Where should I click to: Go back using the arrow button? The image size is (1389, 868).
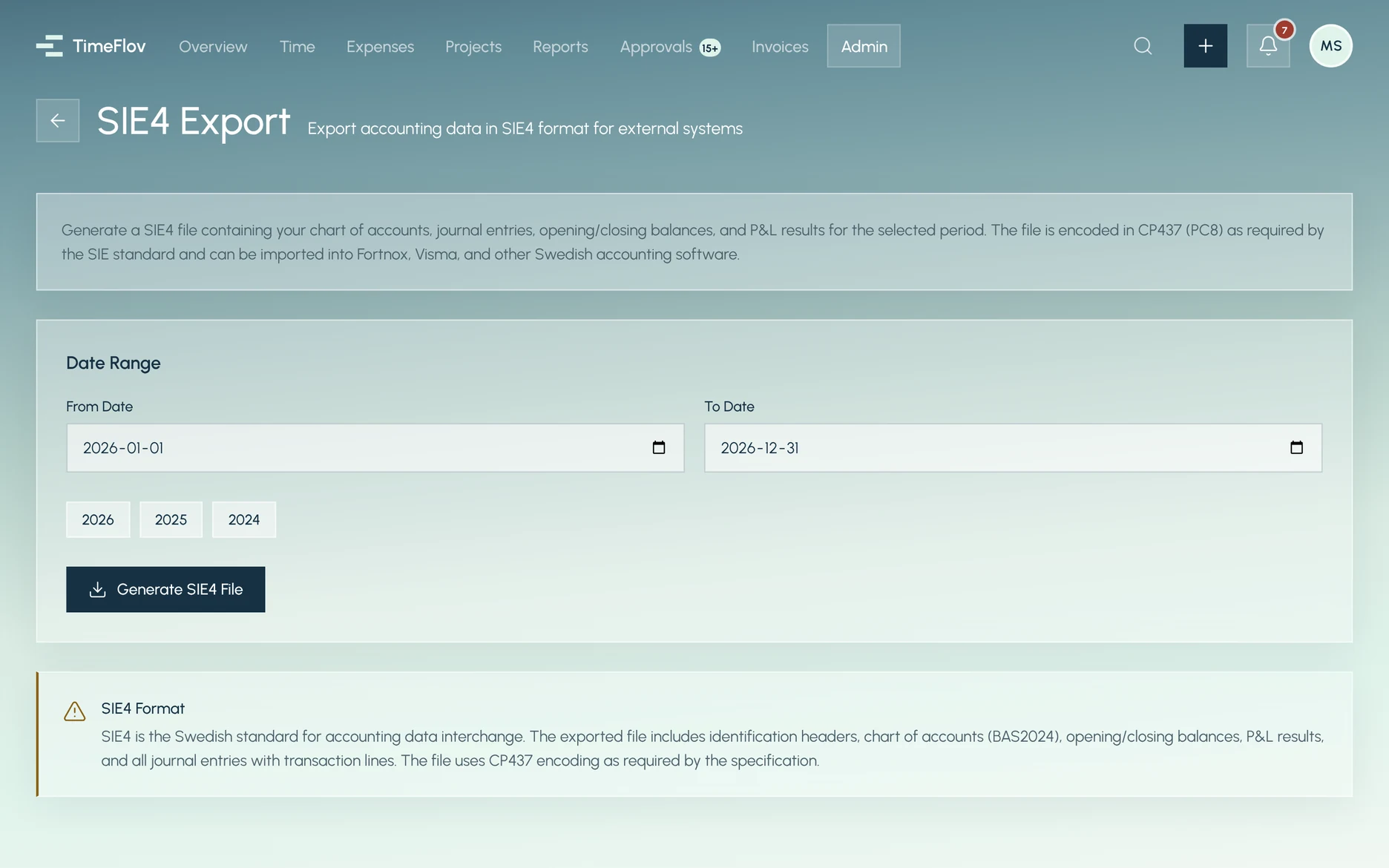tap(58, 120)
